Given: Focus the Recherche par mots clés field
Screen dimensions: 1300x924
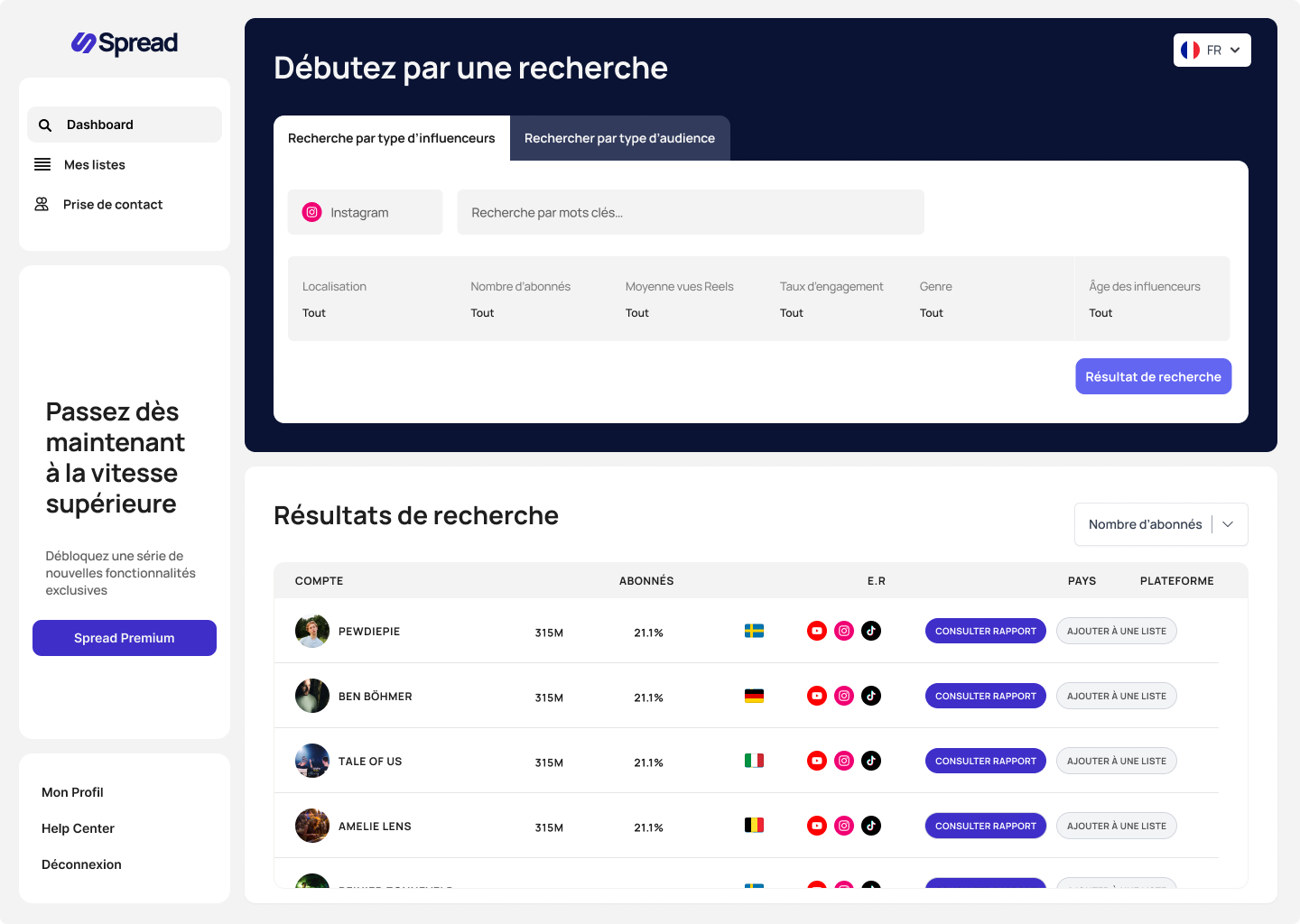Looking at the screenshot, I should [x=691, y=212].
